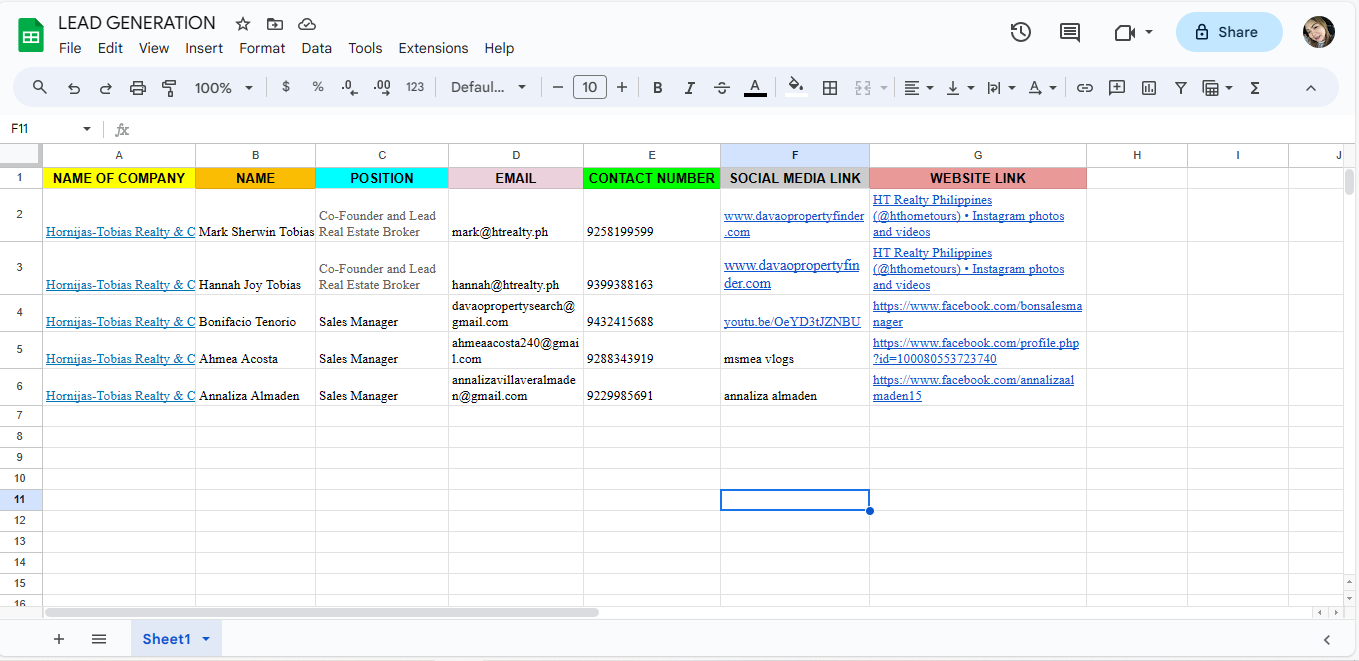This screenshot has height=661, width=1359.
Task: Select the WEBSITE LINK header cell
Action: coord(978,178)
